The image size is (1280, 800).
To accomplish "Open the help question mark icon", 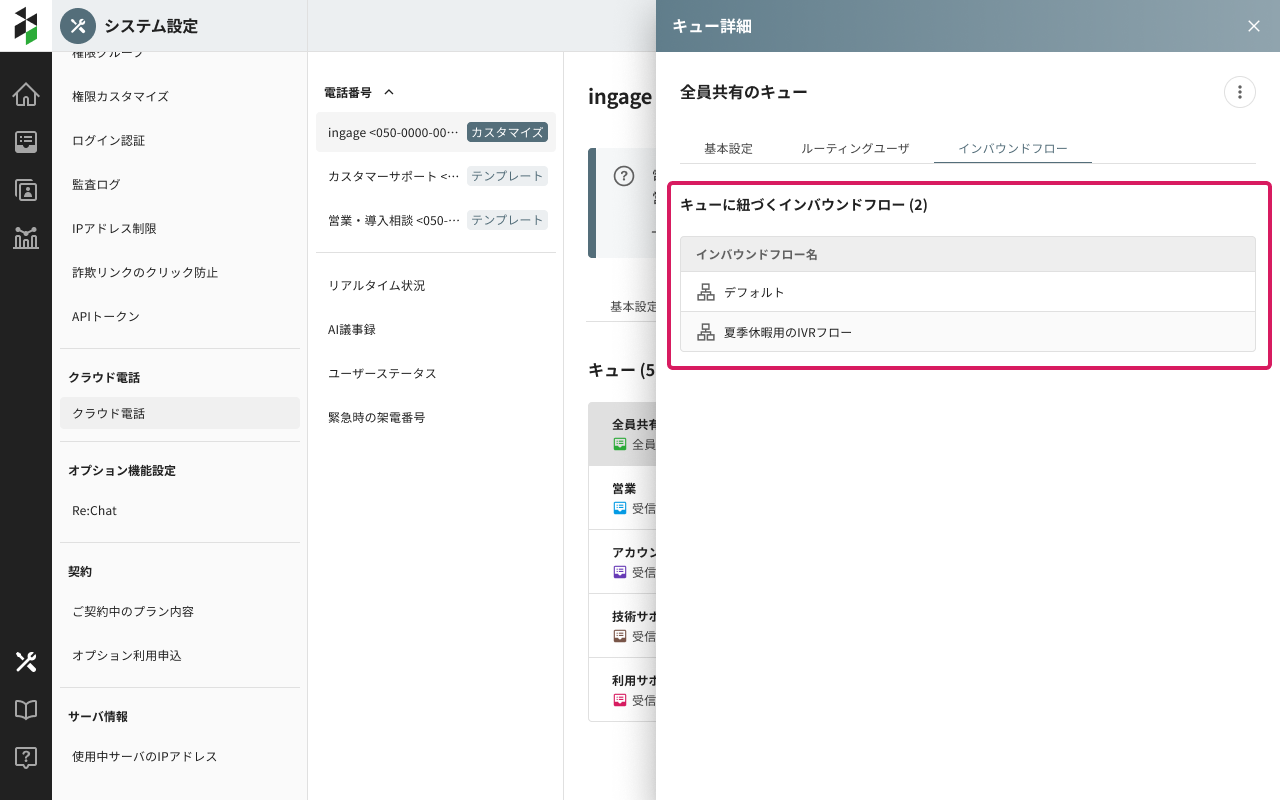I will (x=26, y=758).
